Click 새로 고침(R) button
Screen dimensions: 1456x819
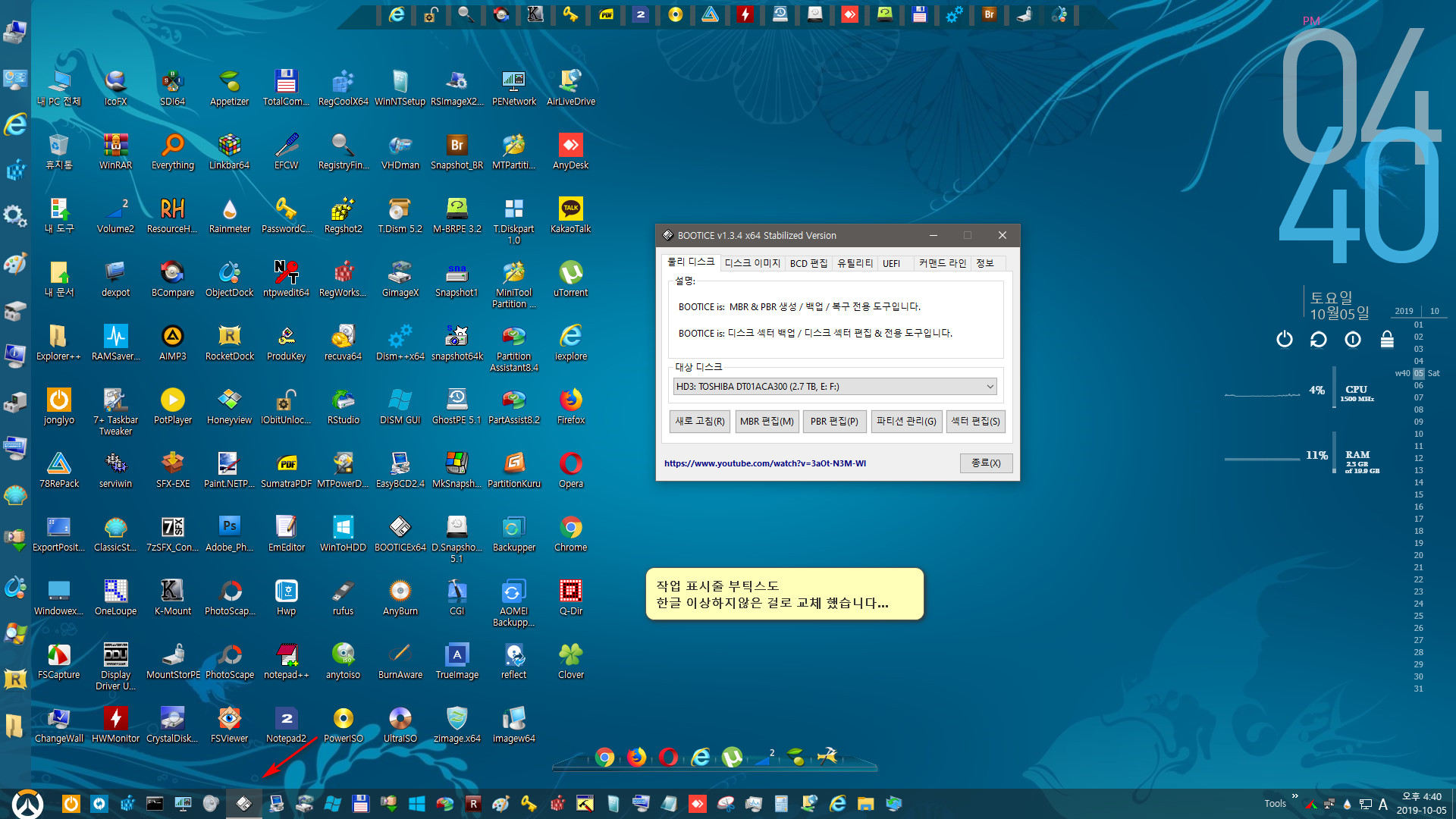point(700,422)
